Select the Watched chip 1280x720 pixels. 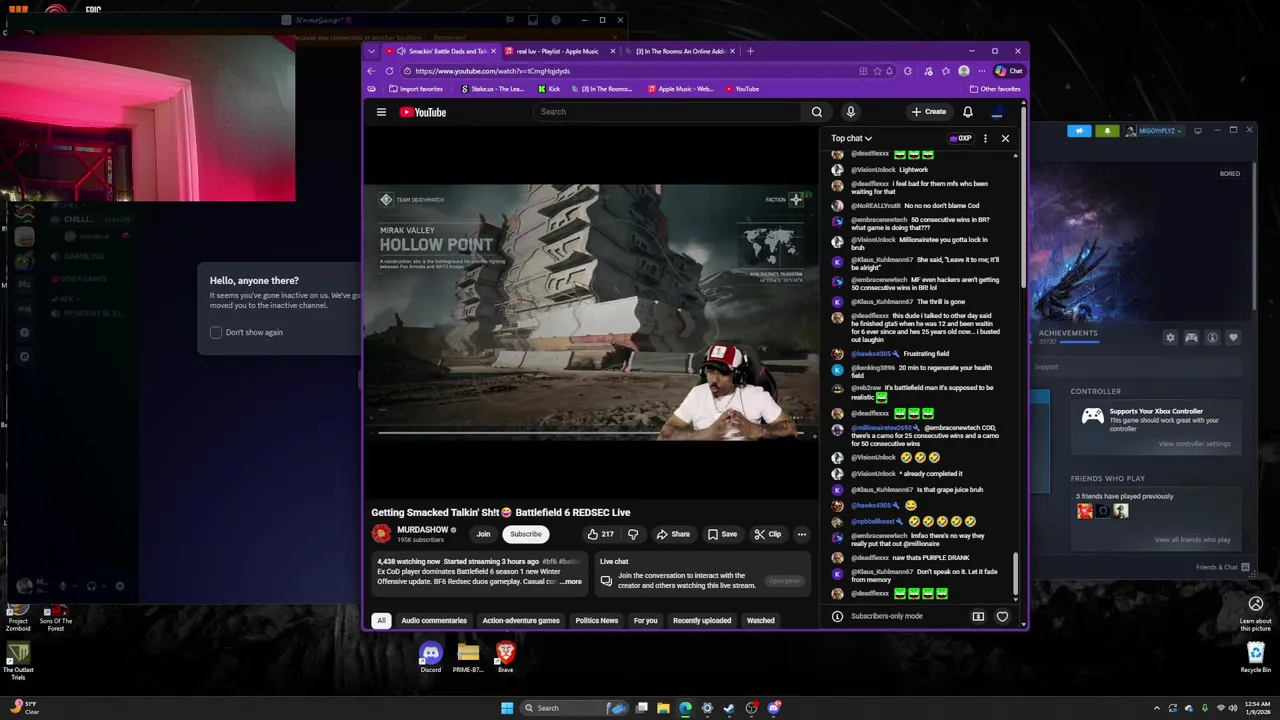[x=760, y=620]
